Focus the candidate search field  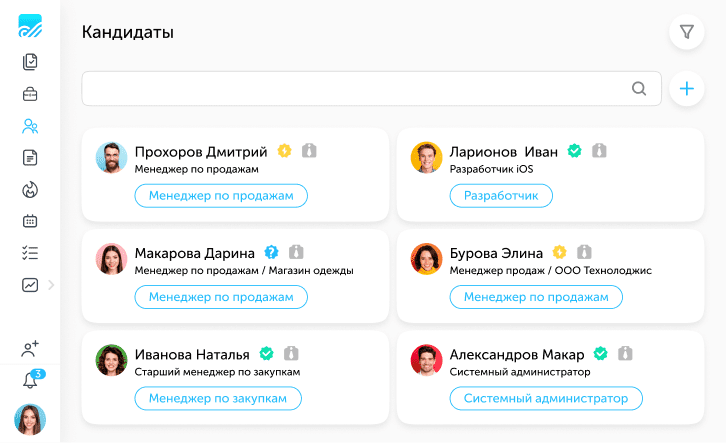click(371, 88)
